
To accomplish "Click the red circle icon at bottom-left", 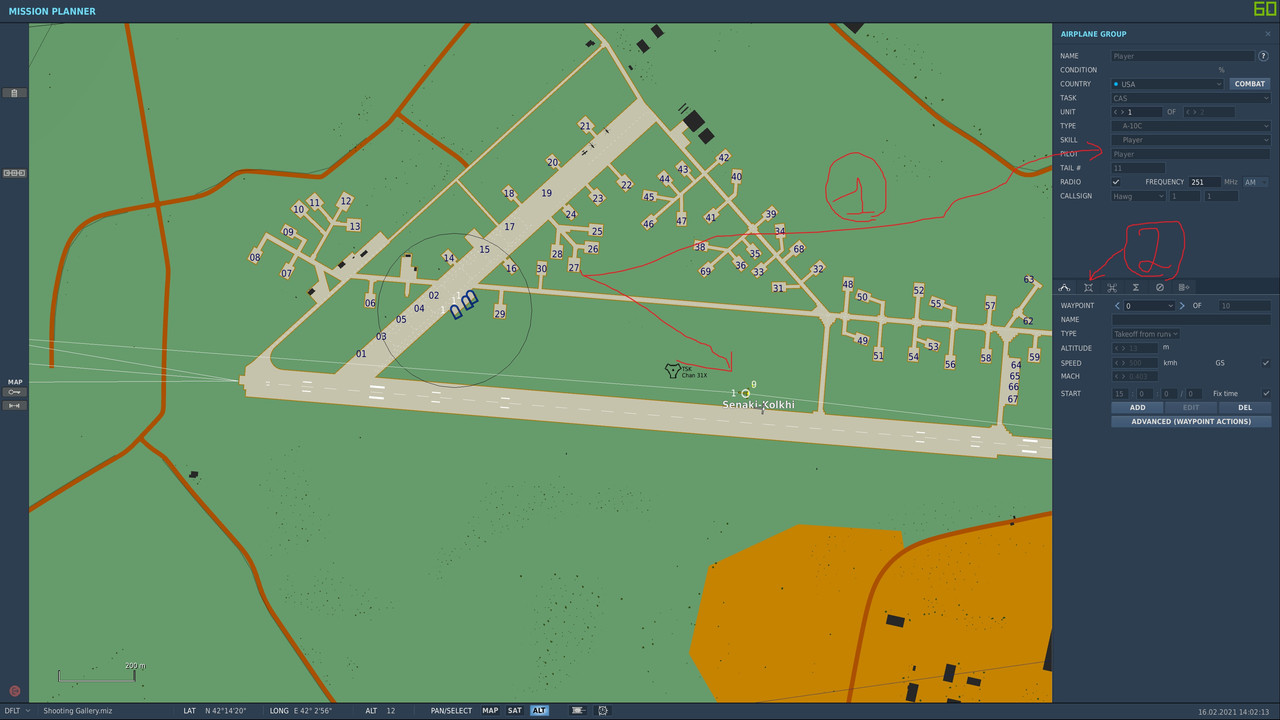I will point(14,691).
